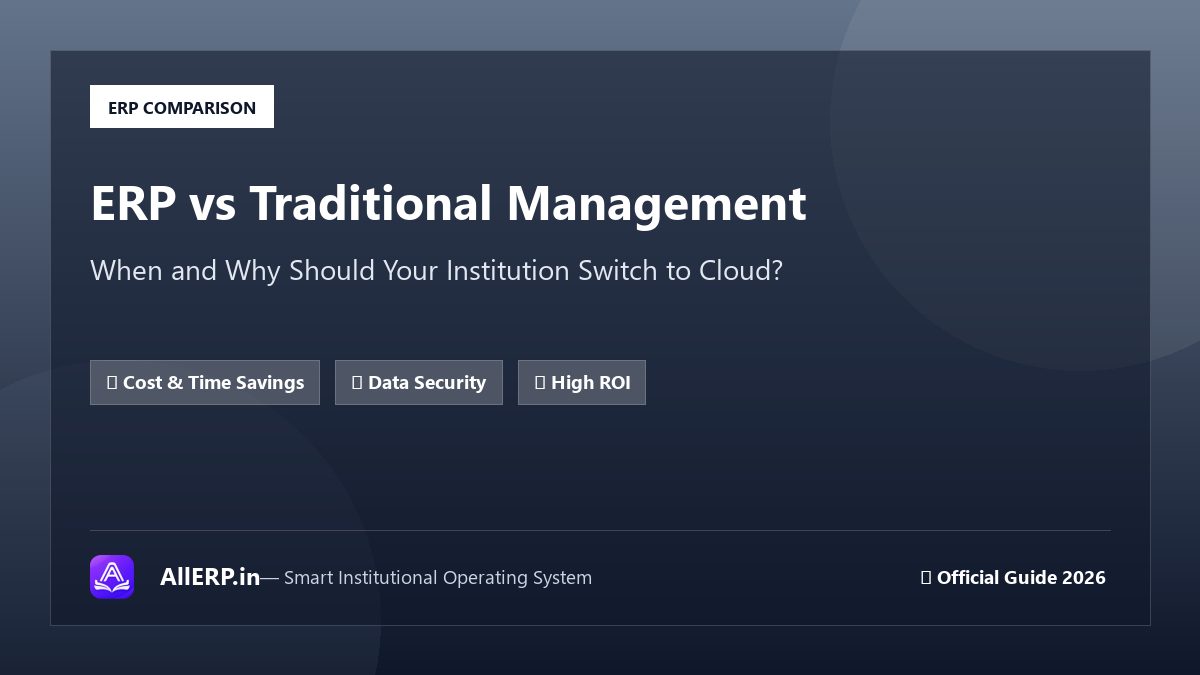Click the Smart Institutional Operating System tagline
1200x675 pixels.
coord(438,578)
